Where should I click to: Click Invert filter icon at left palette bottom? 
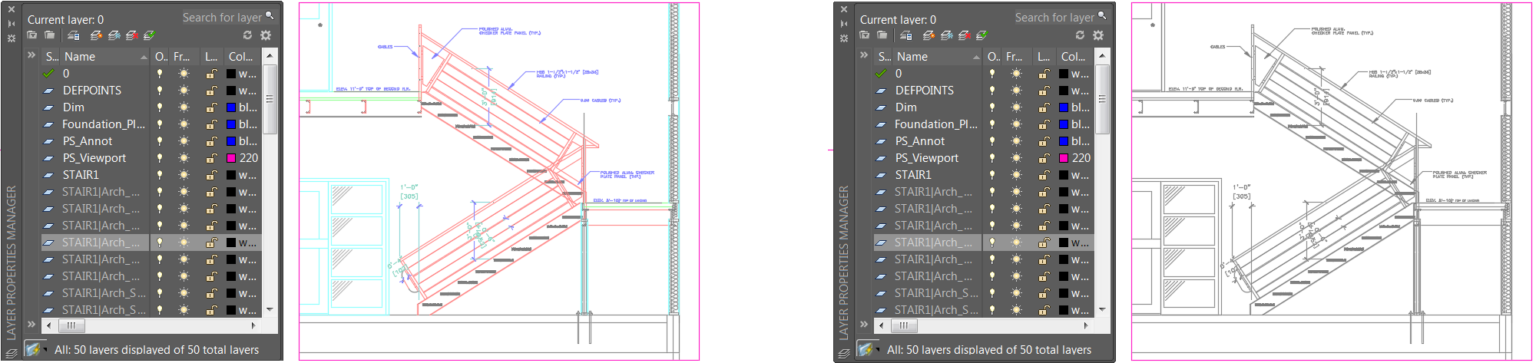click(x=32, y=349)
